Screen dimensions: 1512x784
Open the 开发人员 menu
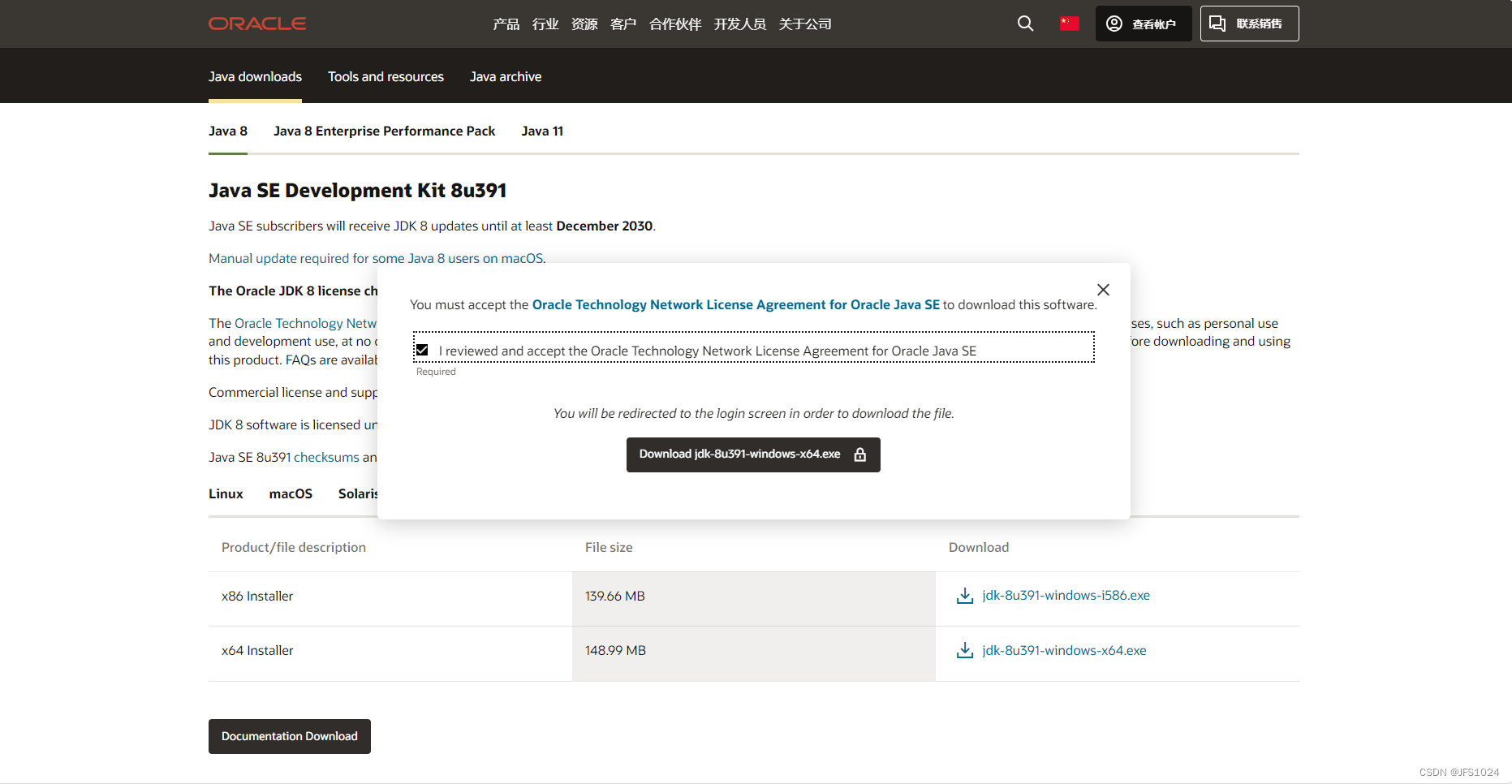coord(740,24)
